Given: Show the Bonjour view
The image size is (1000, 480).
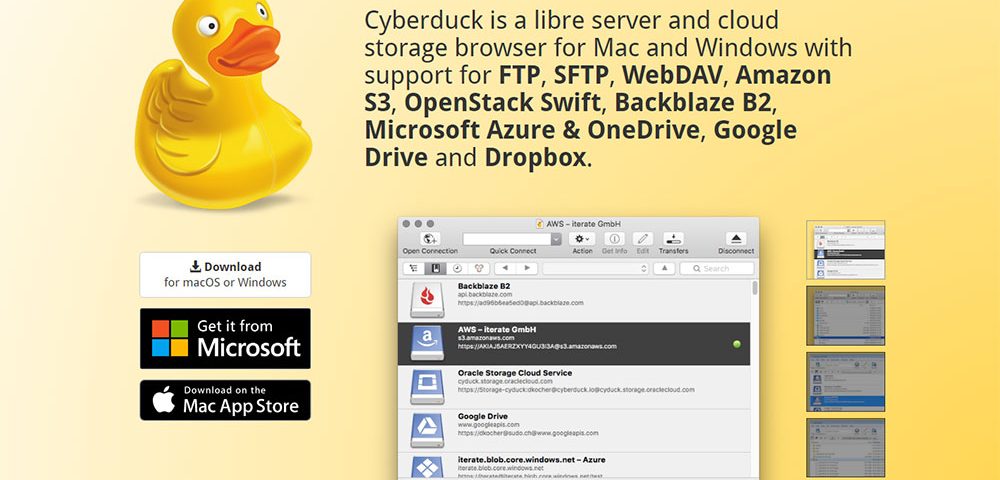Looking at the screenshot, I should click(479, 268).
